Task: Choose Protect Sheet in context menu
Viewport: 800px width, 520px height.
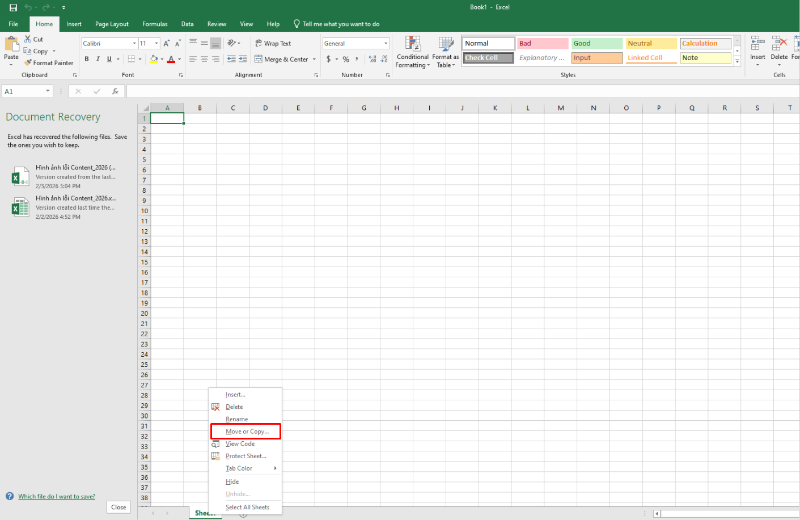Action: click(246, 456)
